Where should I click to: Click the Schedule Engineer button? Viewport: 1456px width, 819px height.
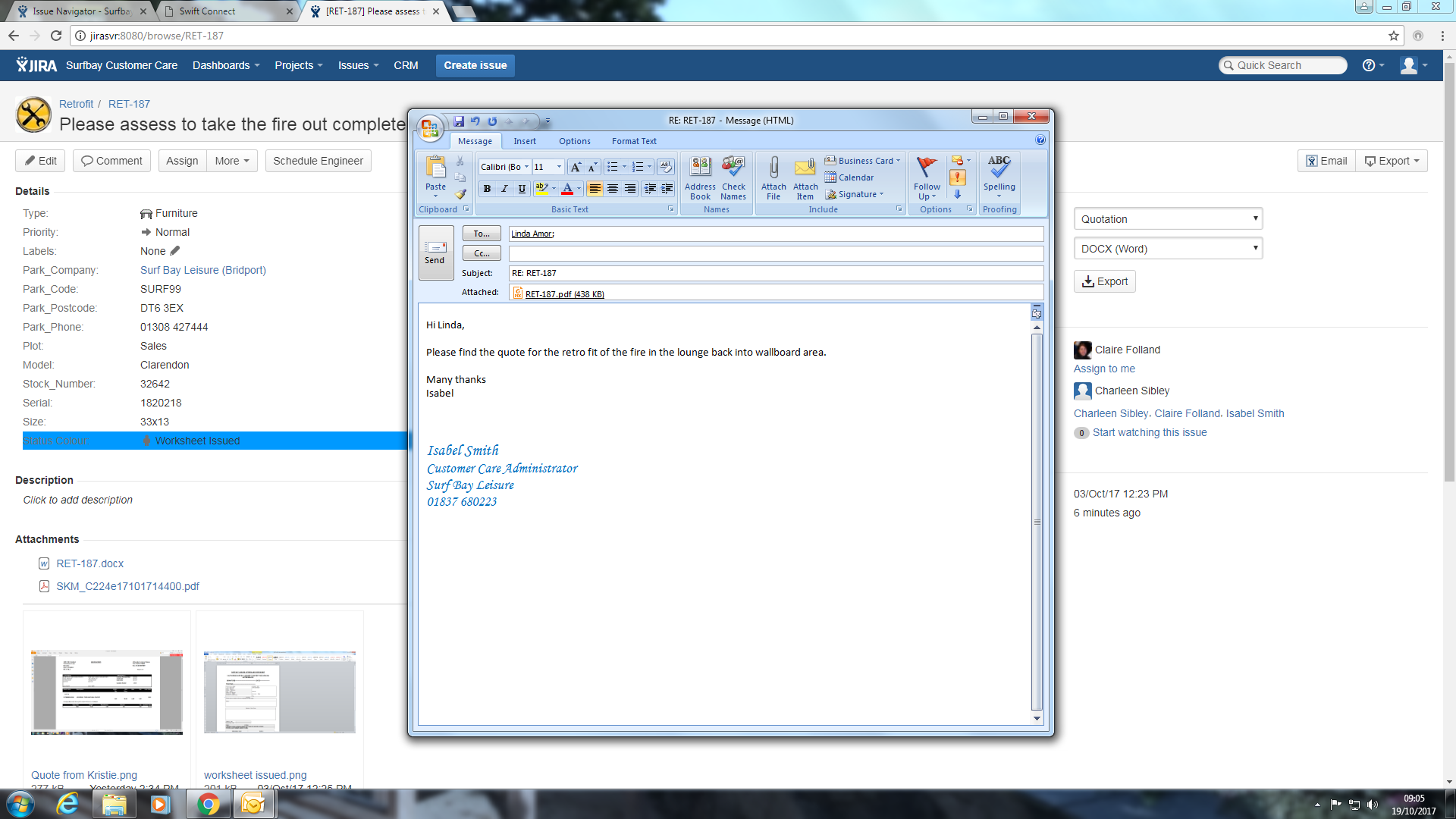point(318,161)
